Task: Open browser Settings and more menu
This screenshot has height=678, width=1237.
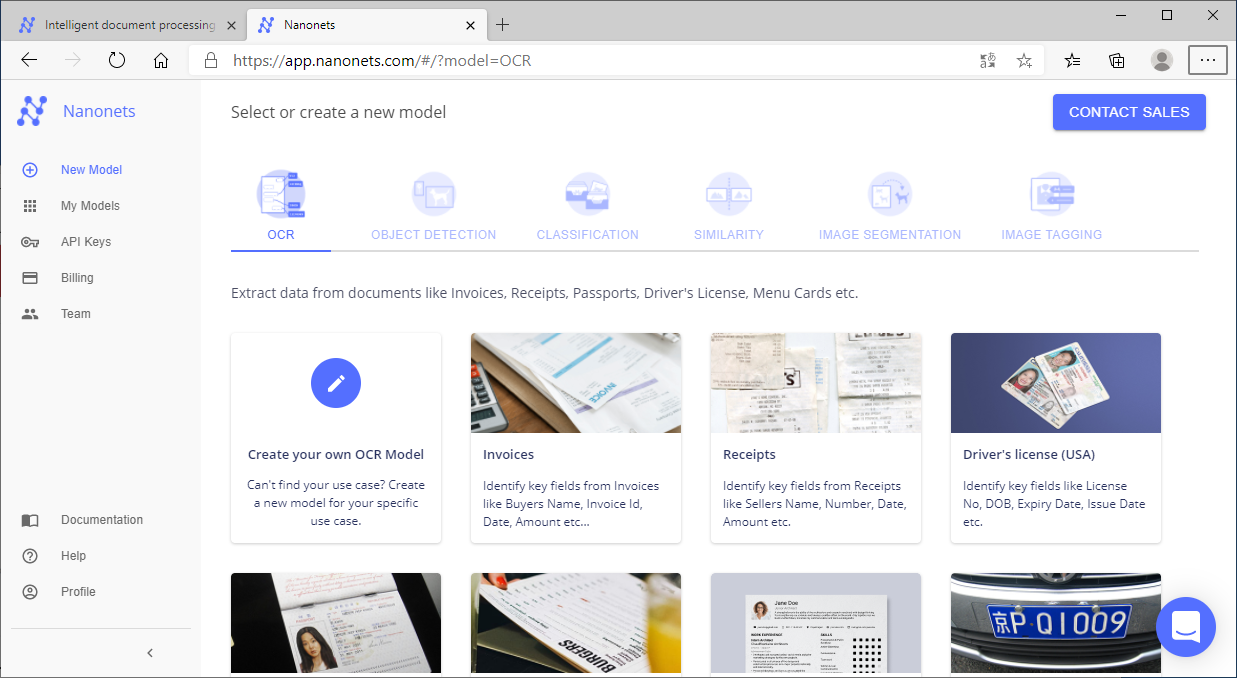Action: [1208, 60]
